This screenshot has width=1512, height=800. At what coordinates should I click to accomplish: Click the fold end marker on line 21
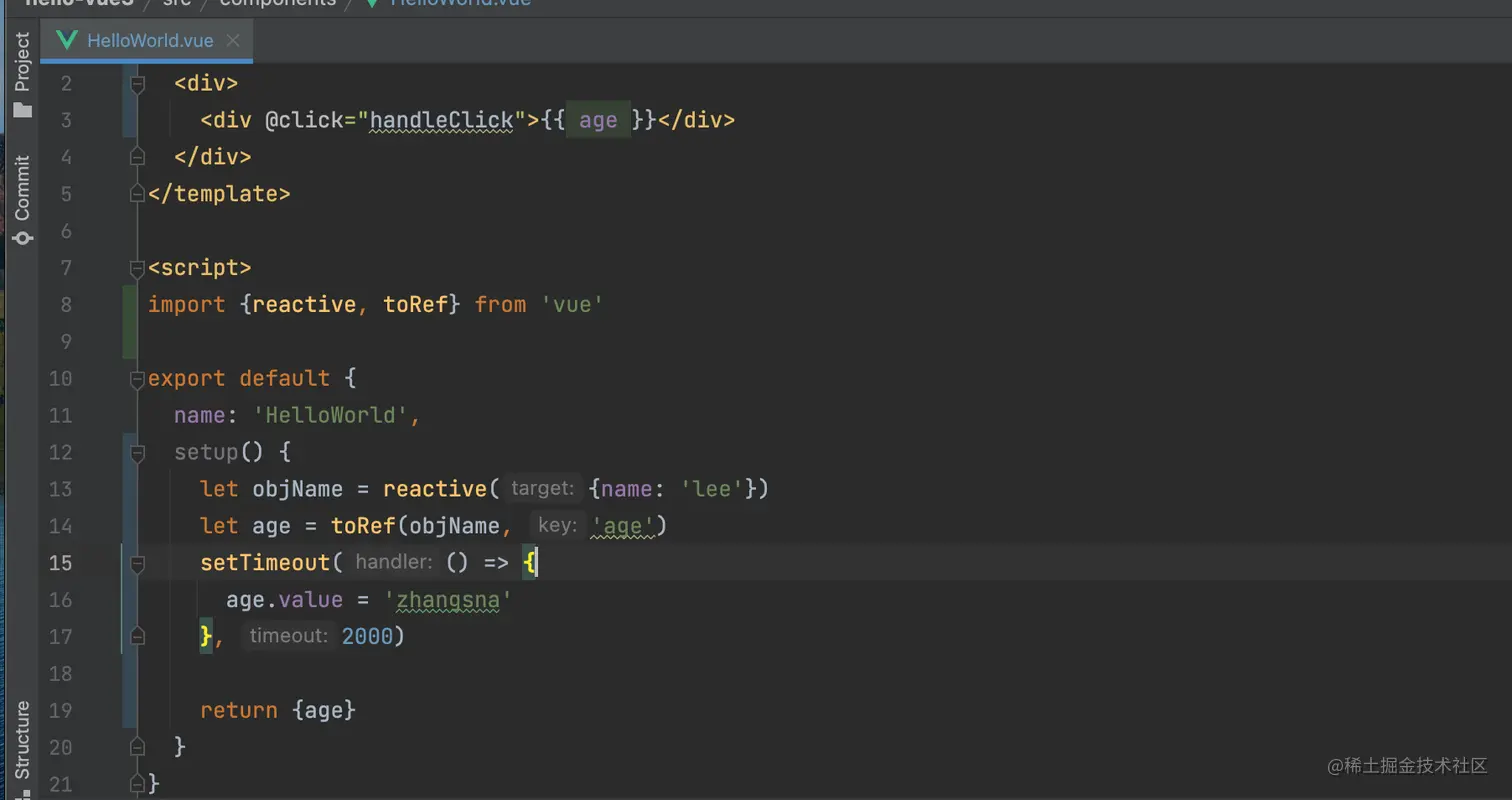pos(138,784)
